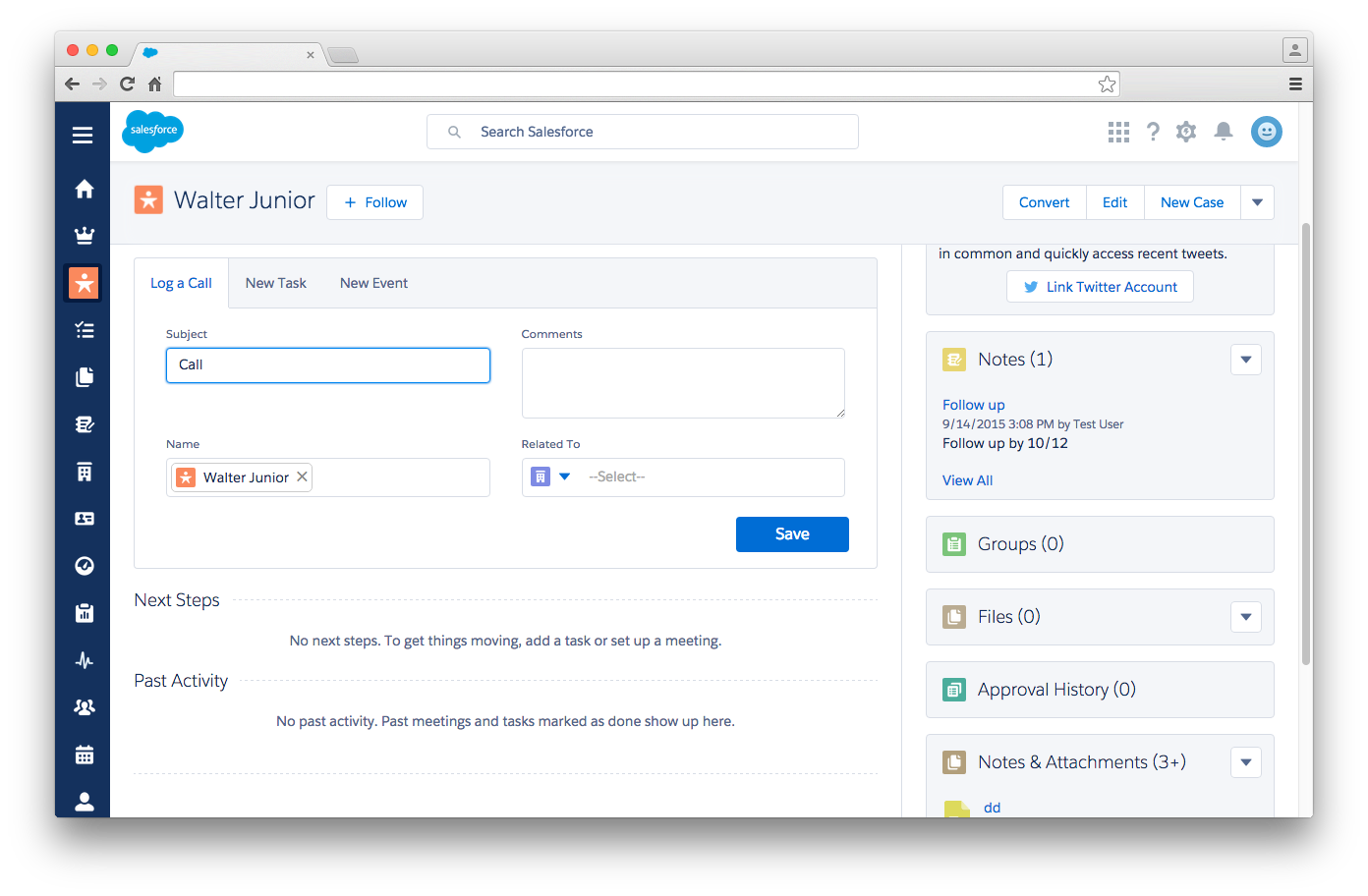Open the Notes (1) card dropdown arrow
1368x896 pixels.
(1246, 360)
